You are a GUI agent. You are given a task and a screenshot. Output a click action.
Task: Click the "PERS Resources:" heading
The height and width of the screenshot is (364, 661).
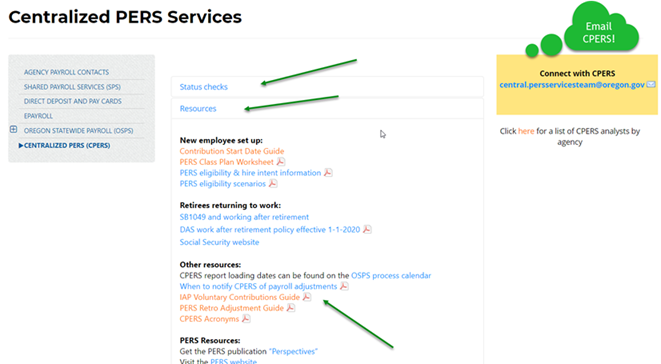[x=210, y=340]
